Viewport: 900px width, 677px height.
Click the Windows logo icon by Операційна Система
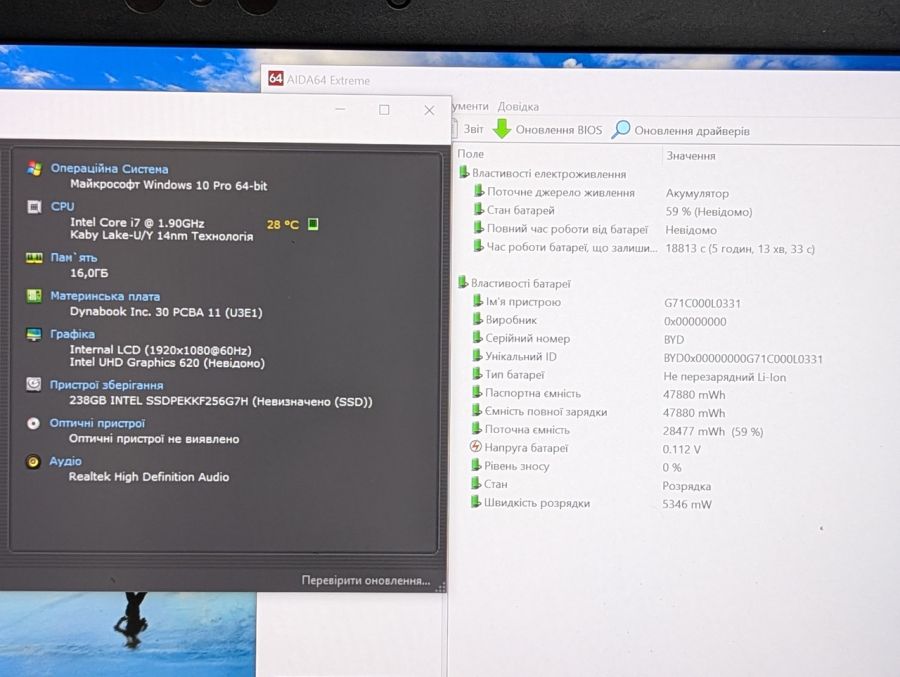click(34, 169)
